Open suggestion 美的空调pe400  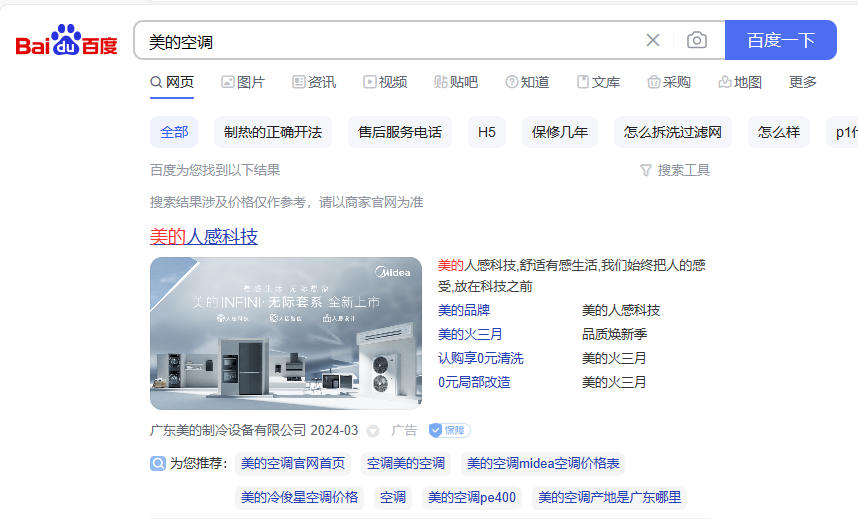click(472, 497)
